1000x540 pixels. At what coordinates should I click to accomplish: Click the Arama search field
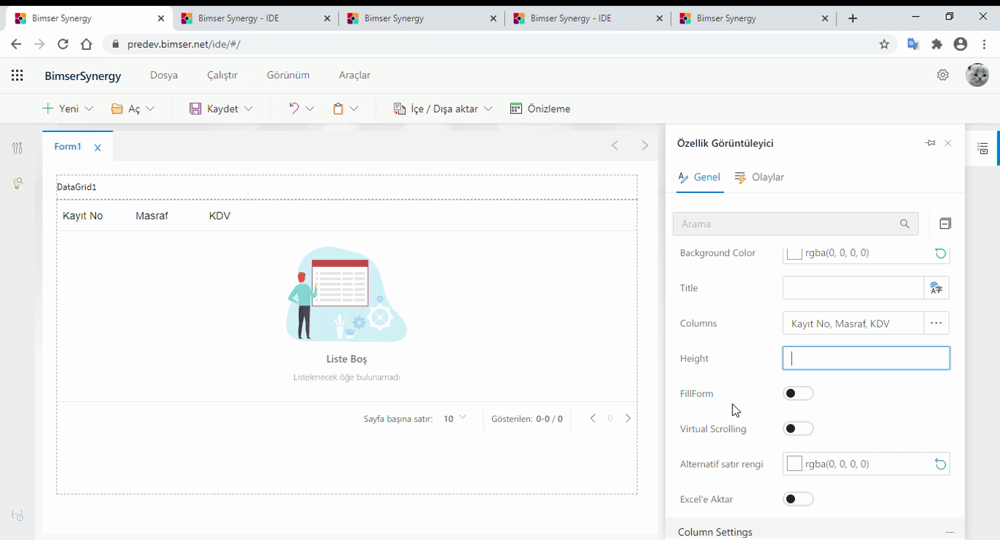pyautogui.click(x=787, y=224)
